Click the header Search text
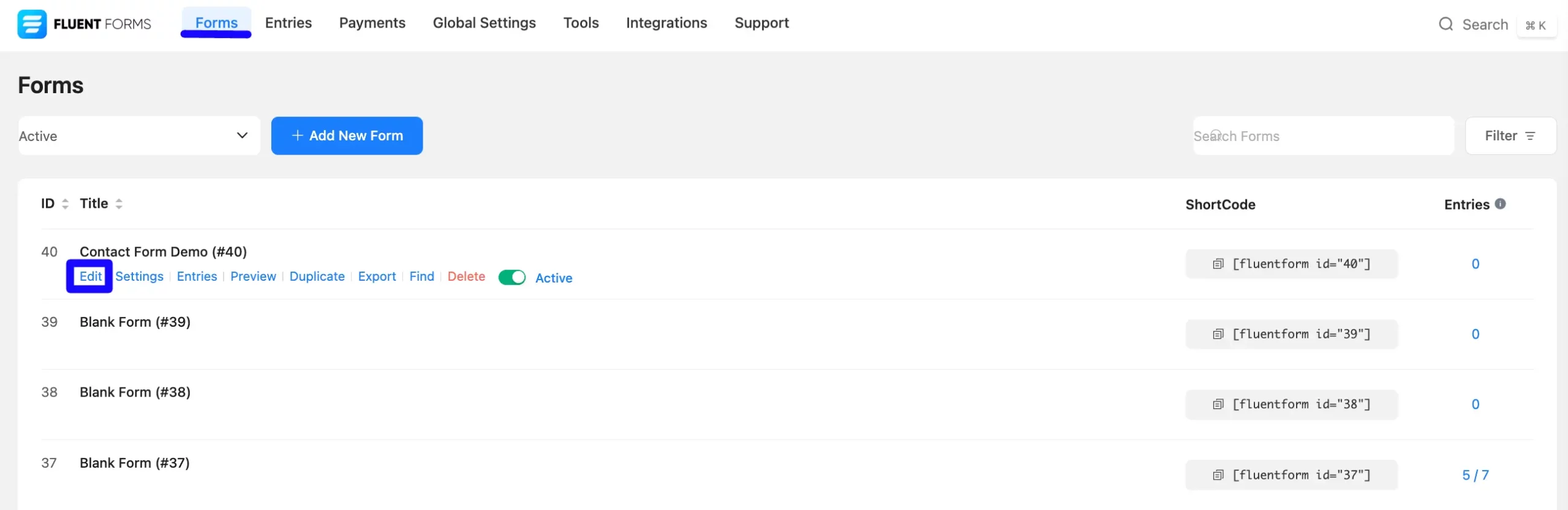 coord(1485,25)
